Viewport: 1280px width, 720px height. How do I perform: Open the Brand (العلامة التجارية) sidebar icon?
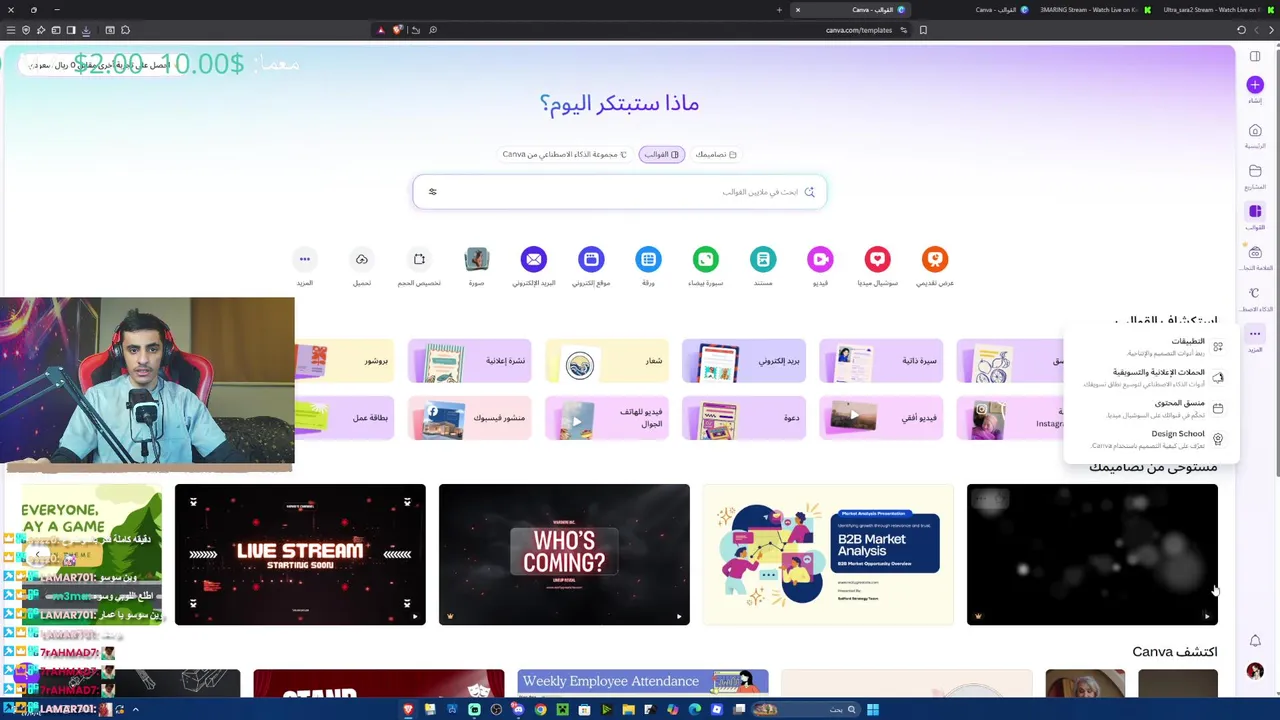tap(1255, 252)
